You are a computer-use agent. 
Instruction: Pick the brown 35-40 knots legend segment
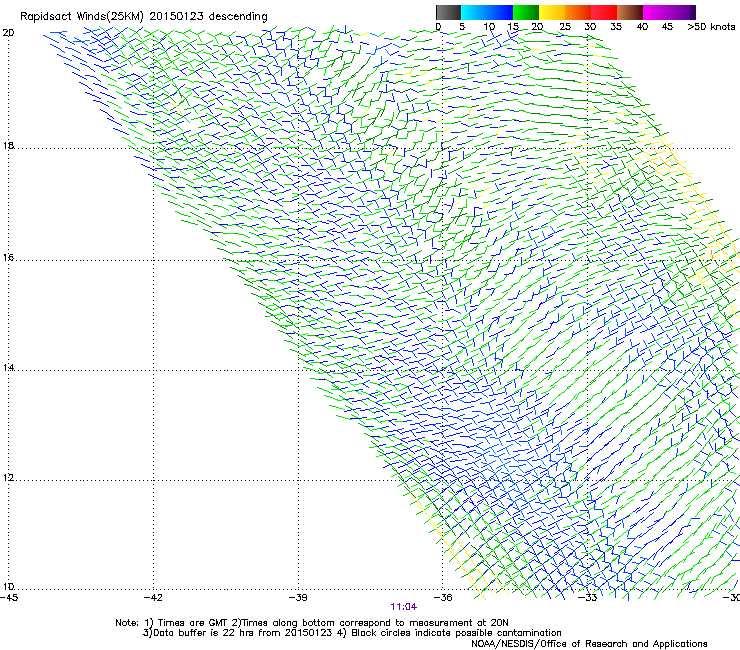(630, 12)
